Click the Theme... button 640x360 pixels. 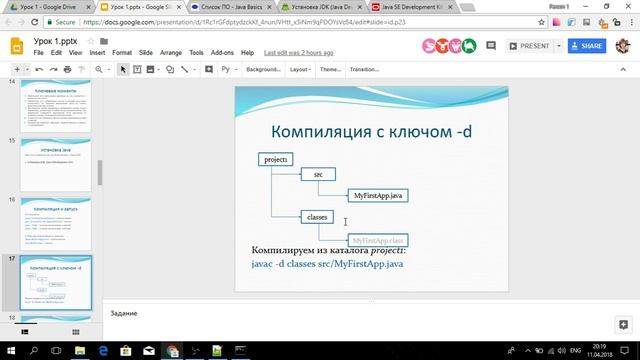point(330,69)
